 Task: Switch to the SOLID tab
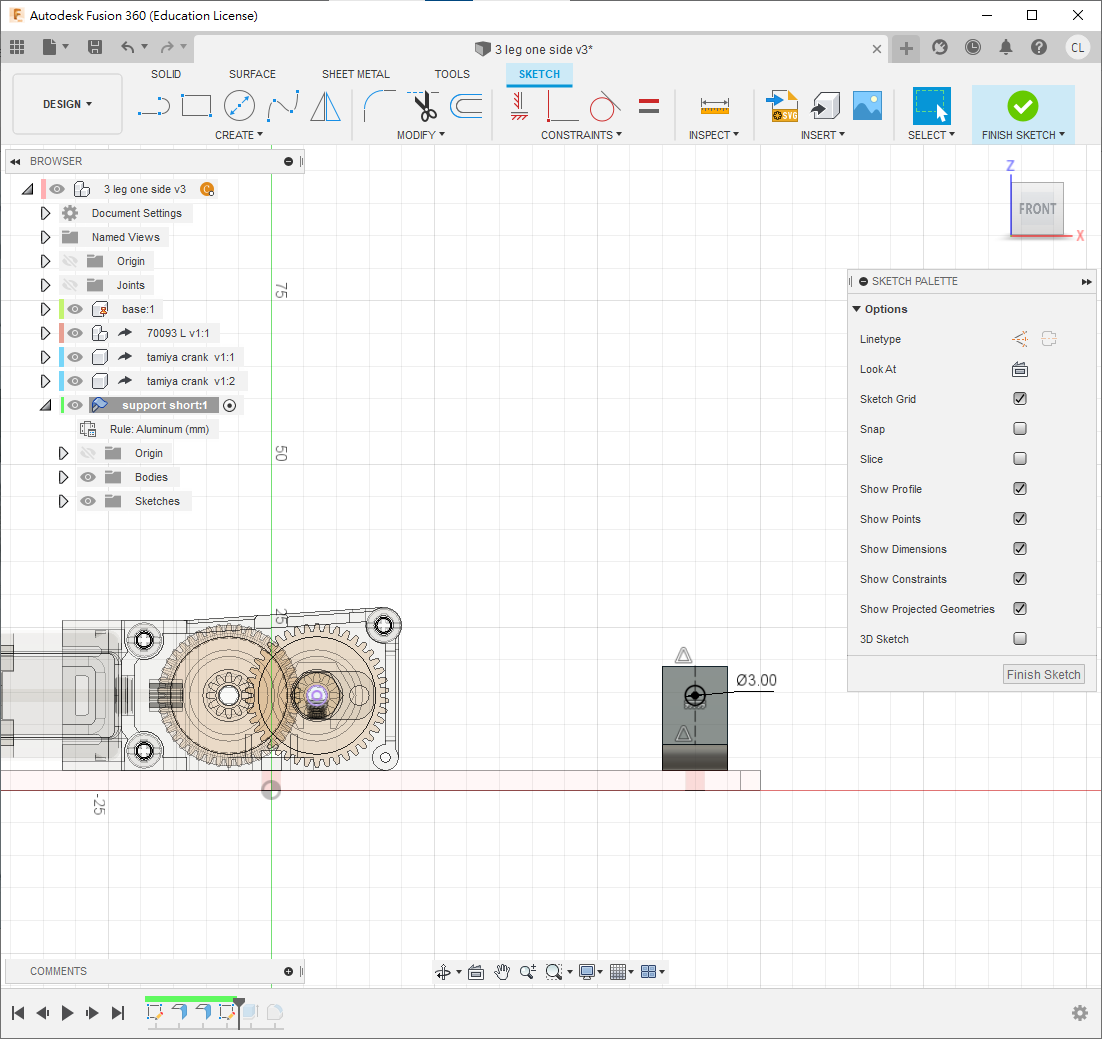point(166,74)
